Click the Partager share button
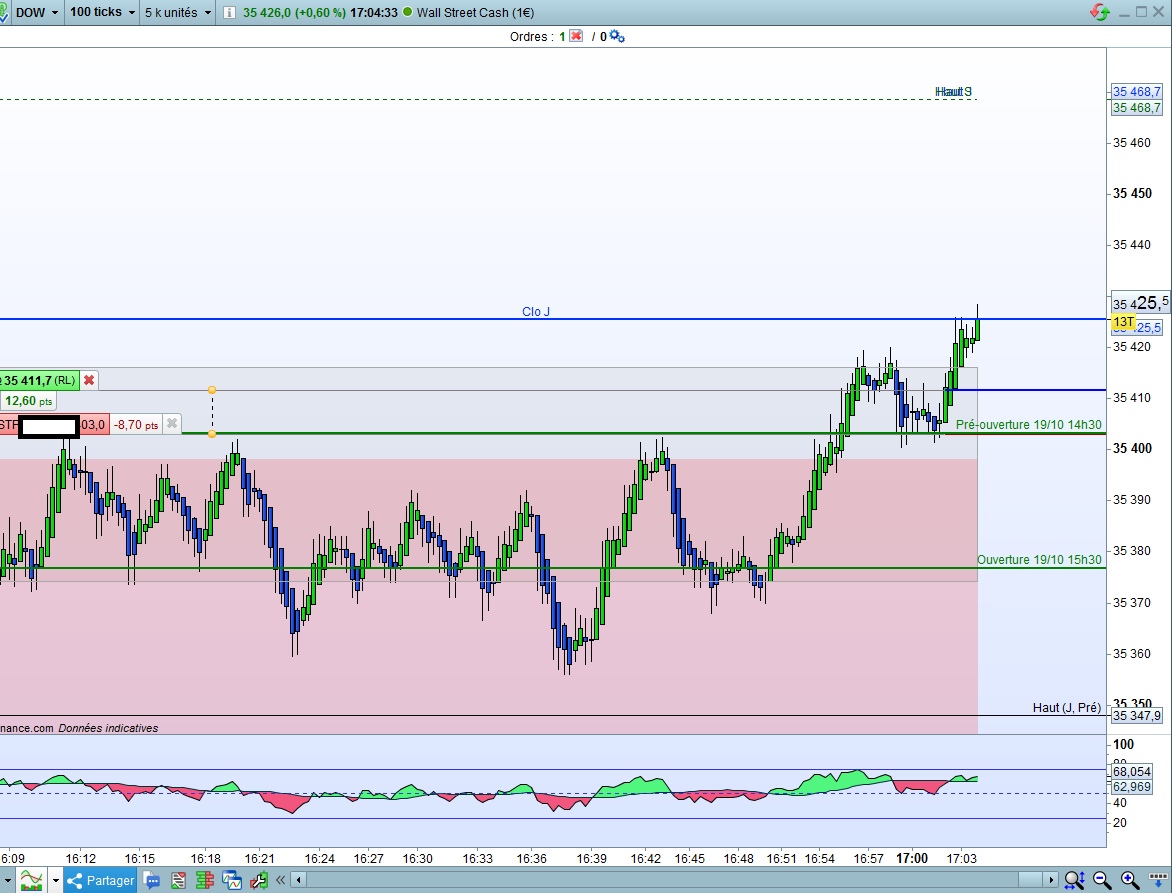The image size is (1172, 893). point(100,880)
